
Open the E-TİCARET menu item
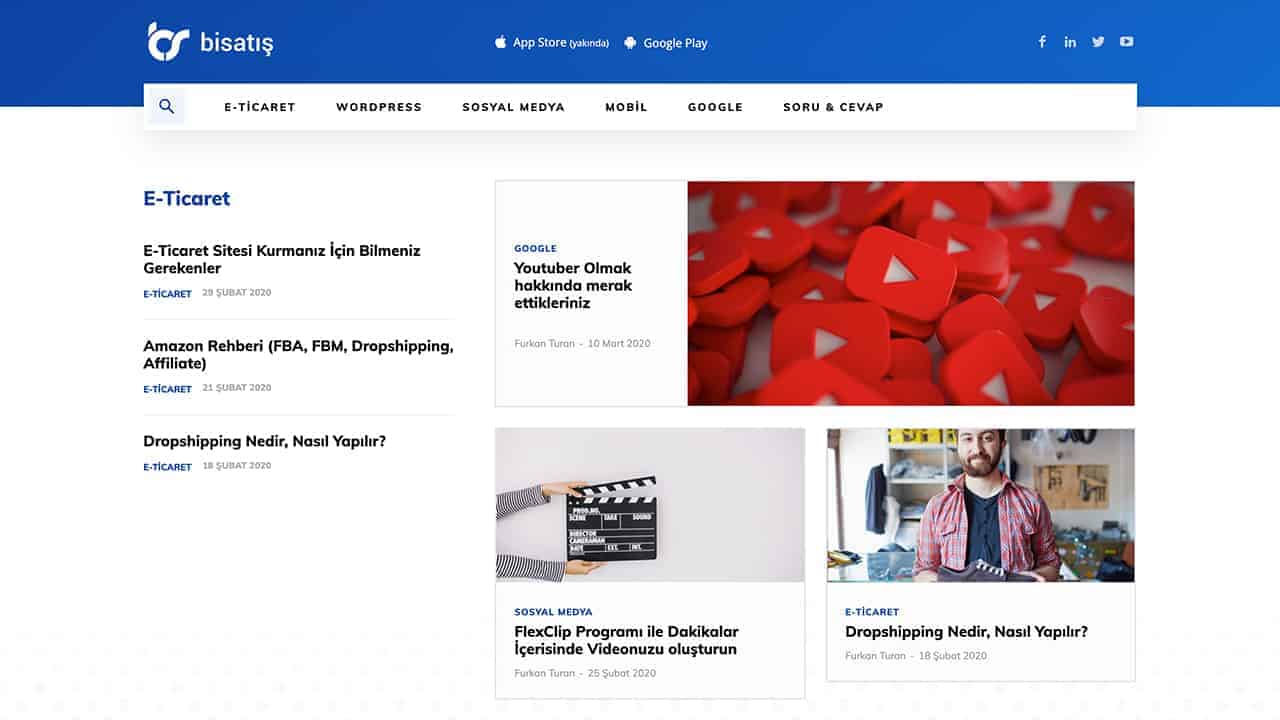pos(260,107)
